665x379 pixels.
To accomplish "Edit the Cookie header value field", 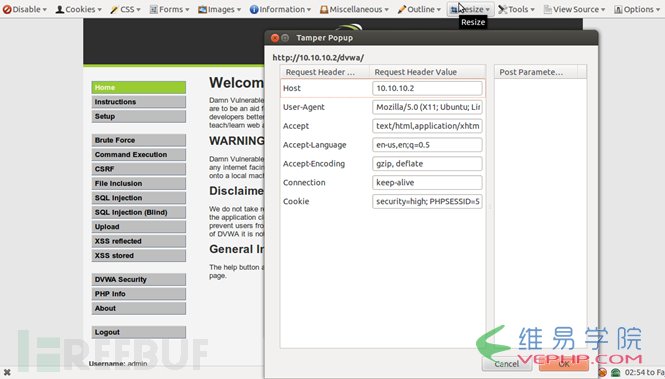I will click(427, 201).
